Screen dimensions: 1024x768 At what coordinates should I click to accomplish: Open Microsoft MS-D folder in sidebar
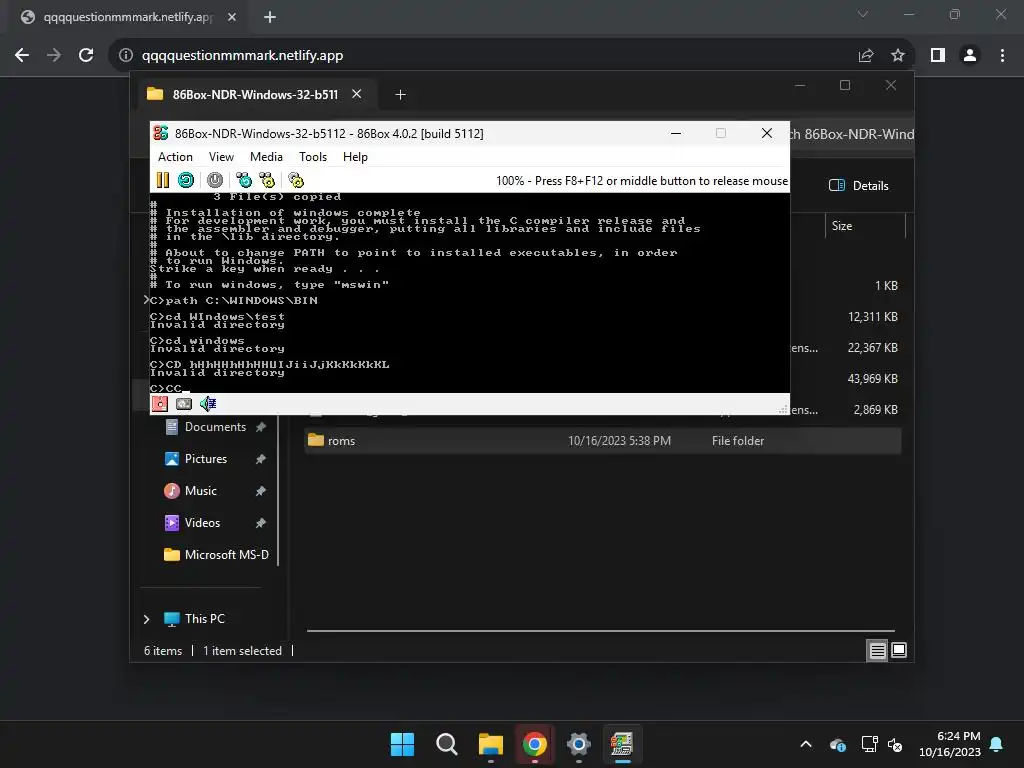click(x=217, y=555)
